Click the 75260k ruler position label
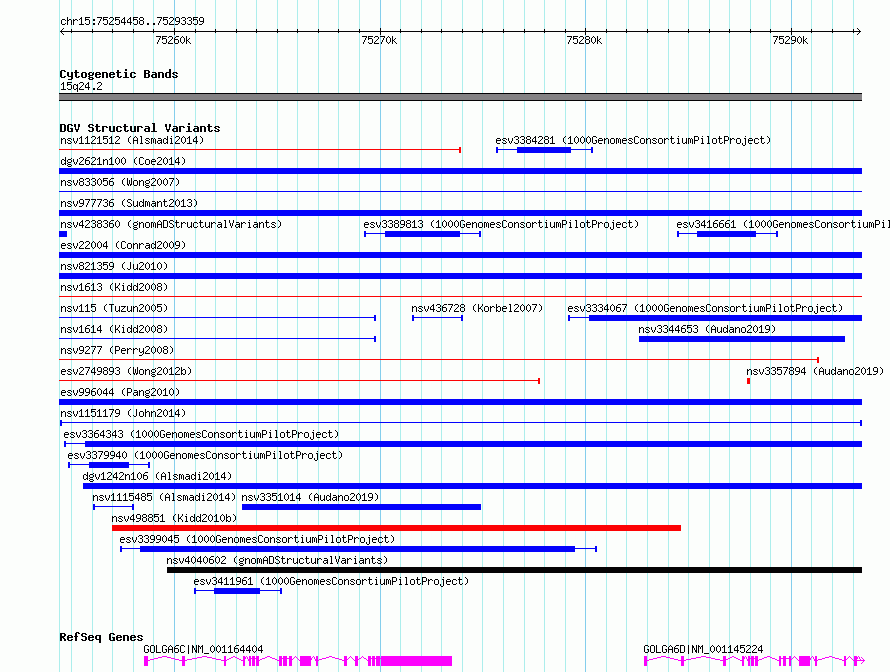Screen dimensions: 890x672 173,40
